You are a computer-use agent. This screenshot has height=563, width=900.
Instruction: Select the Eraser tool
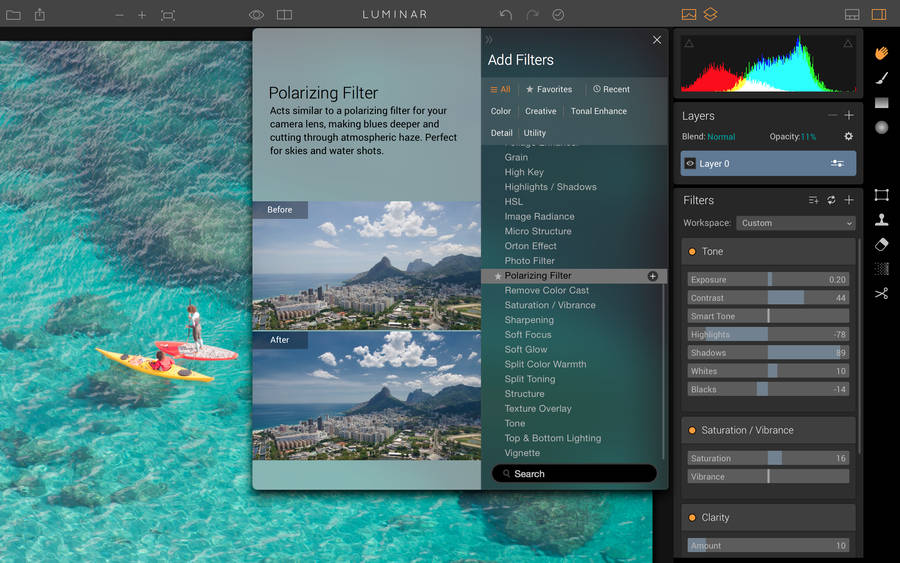[882, 244]
